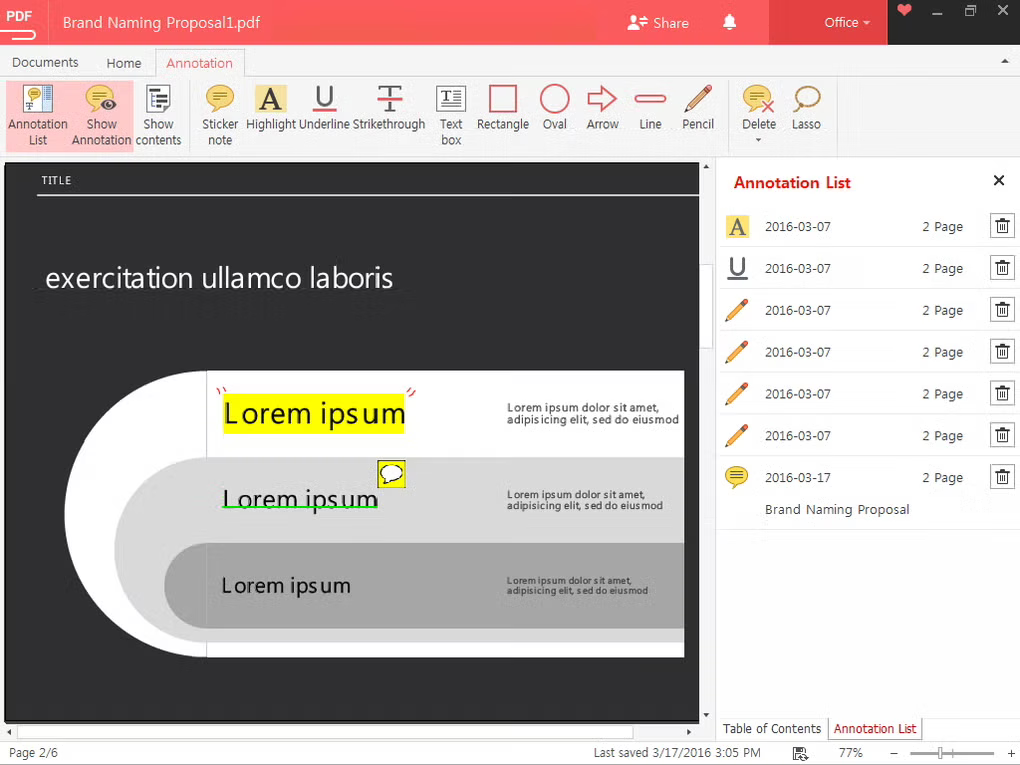Click the Share button
This screenshot has width=1020, height=765.
pos(658,22)
